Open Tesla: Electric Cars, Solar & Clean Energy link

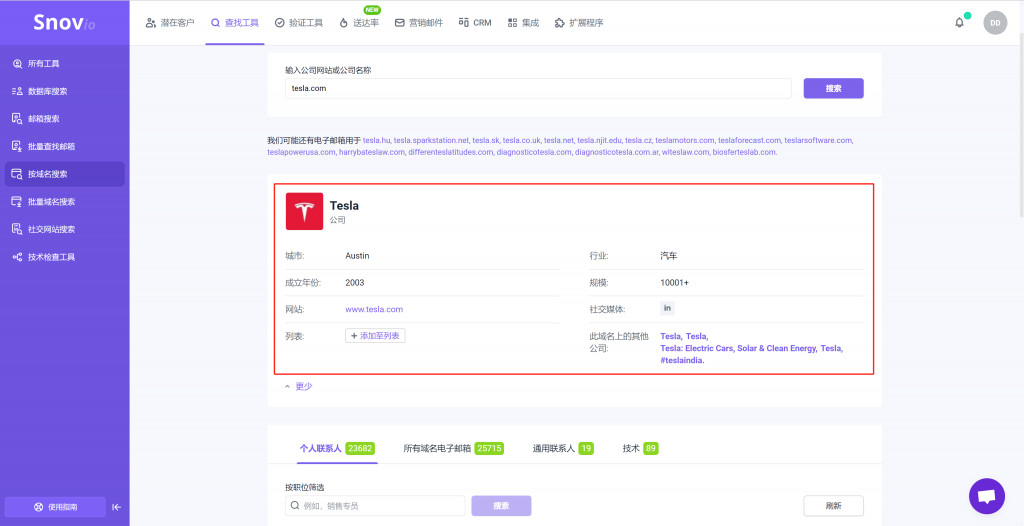click(x=739, y=348)
